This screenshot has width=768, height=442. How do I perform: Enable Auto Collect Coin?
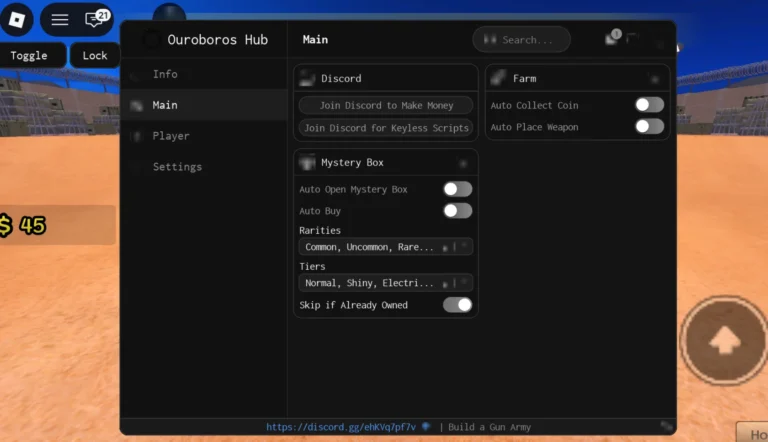click(x=649, y=105)
